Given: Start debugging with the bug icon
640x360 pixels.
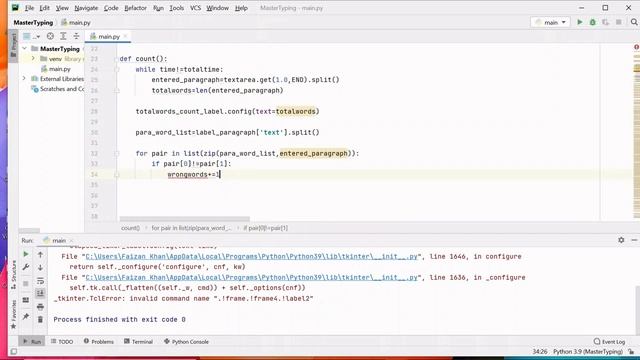Looking at the screenshot, I should tap(593, 22).
